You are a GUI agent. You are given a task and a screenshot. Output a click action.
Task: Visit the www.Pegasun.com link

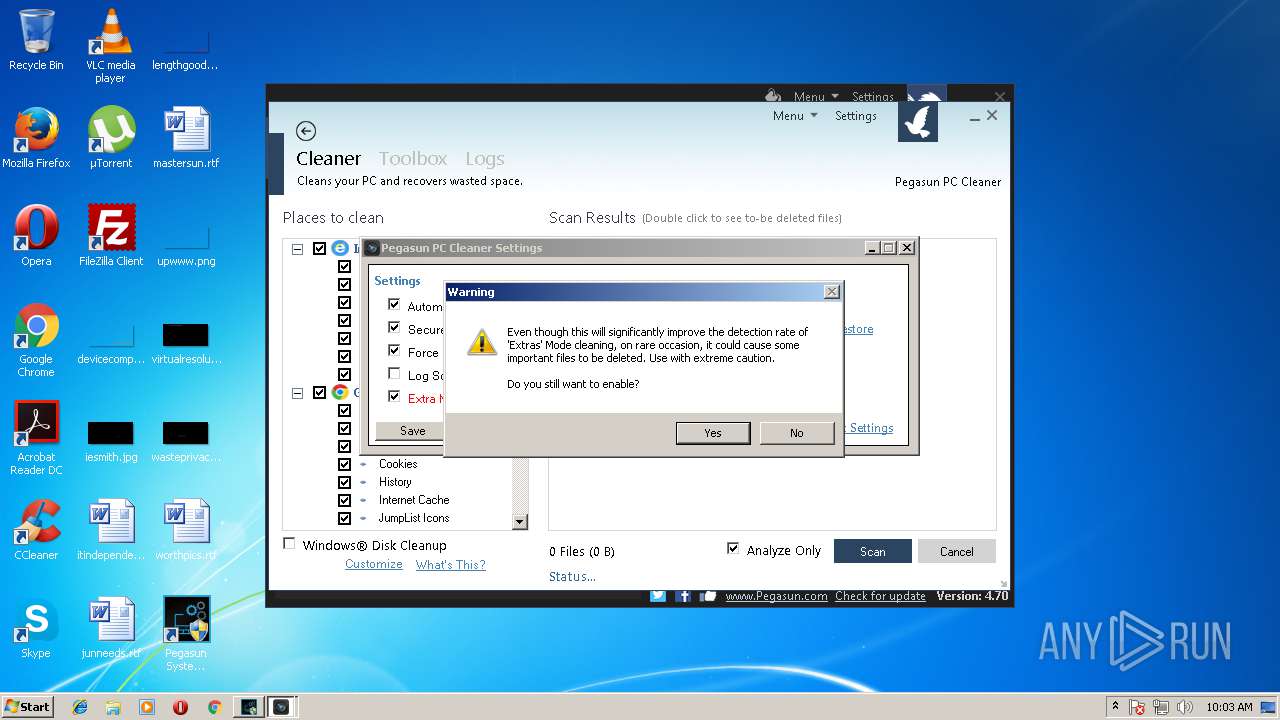tap(776, 596)
